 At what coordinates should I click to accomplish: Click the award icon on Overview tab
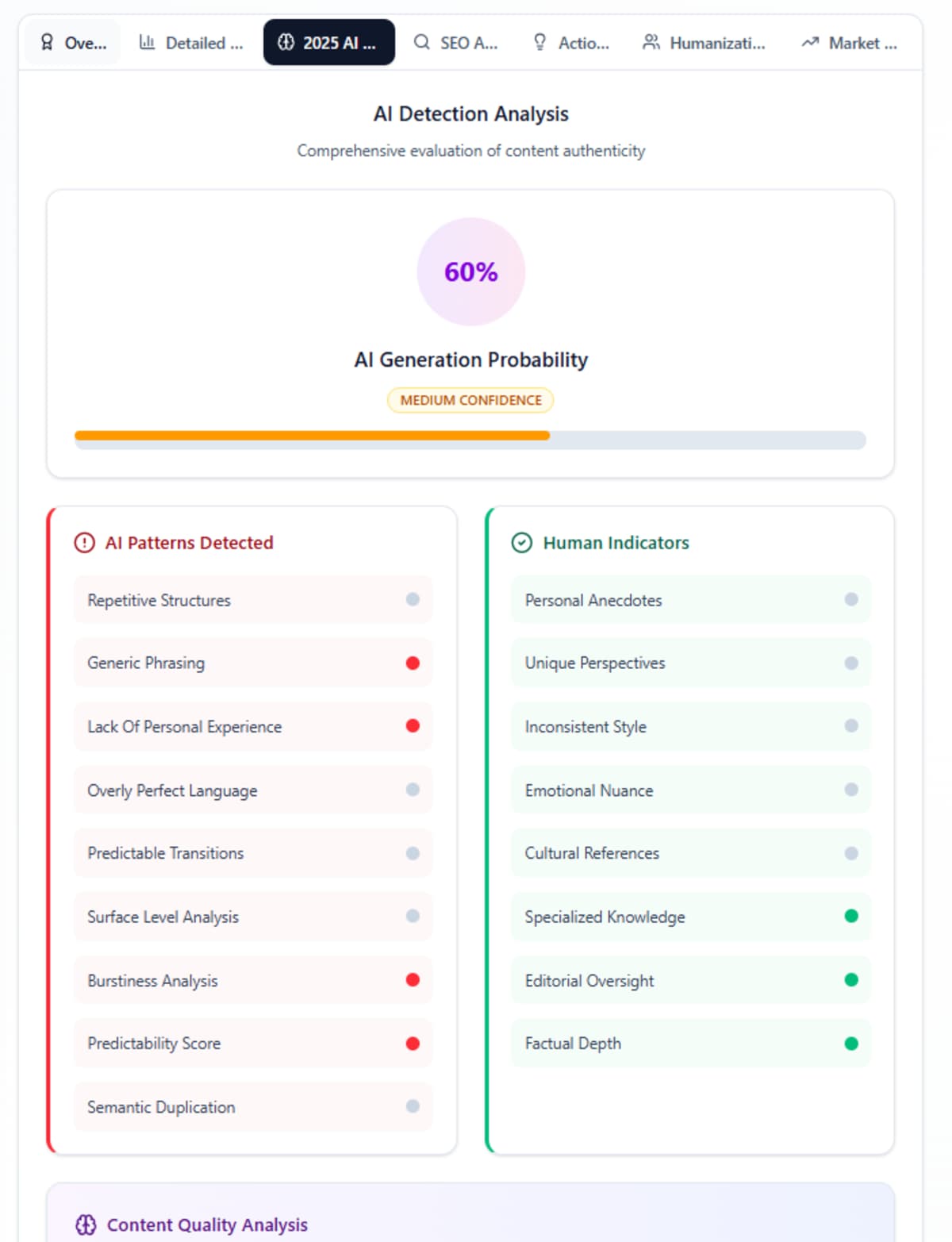click(x=47, y=42)
